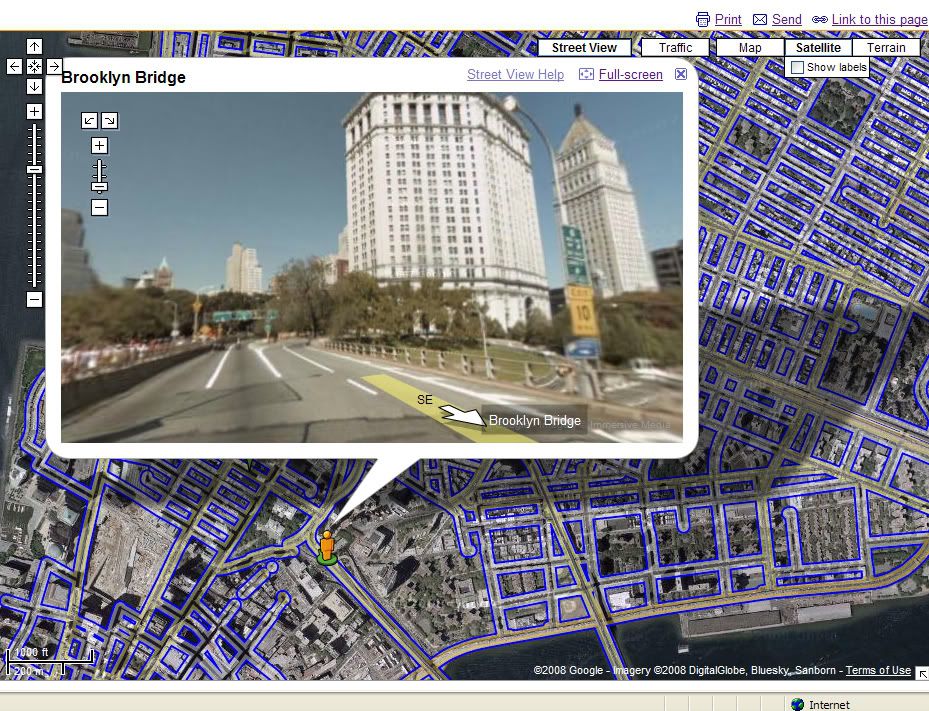Click the Send link
The height and width of the screenshot is (711, 929).
(x=787, y=20)
